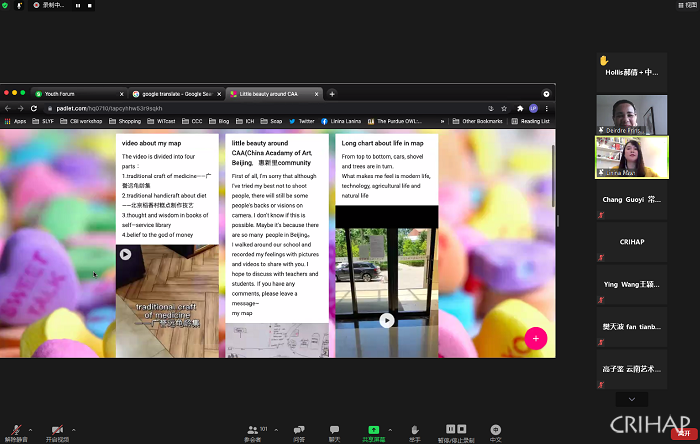Screen dimensions: 700x444
Task: Toggle the start video camera button
Action: pos(57,429)
